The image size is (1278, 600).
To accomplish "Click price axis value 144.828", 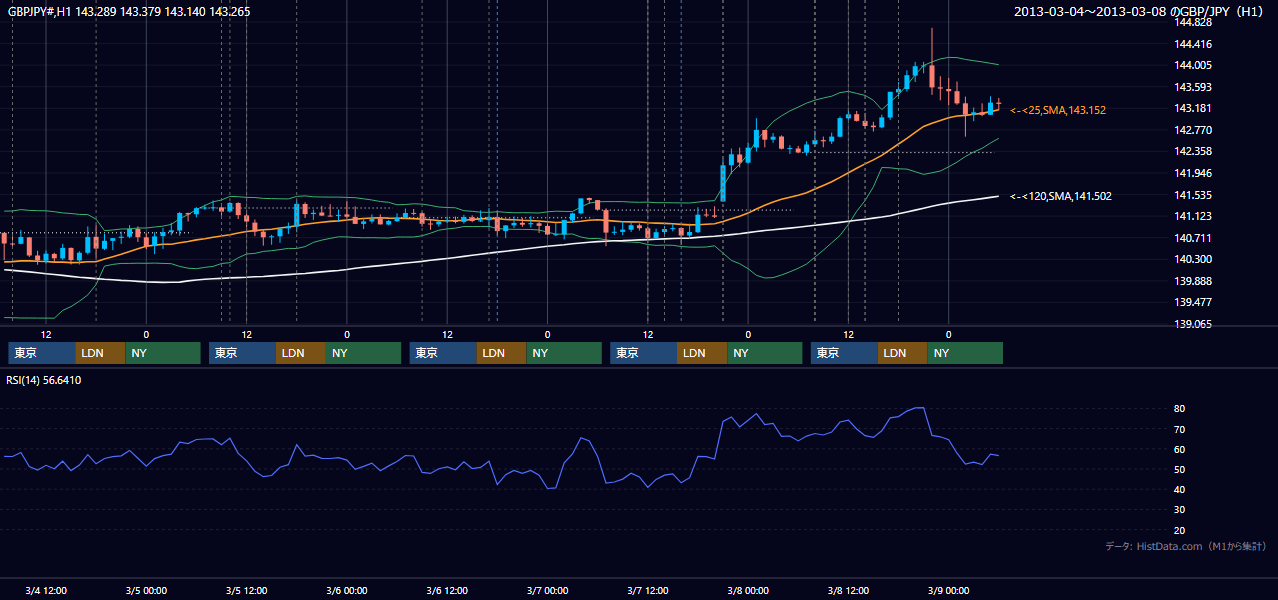I will [x=1194, y=22].
